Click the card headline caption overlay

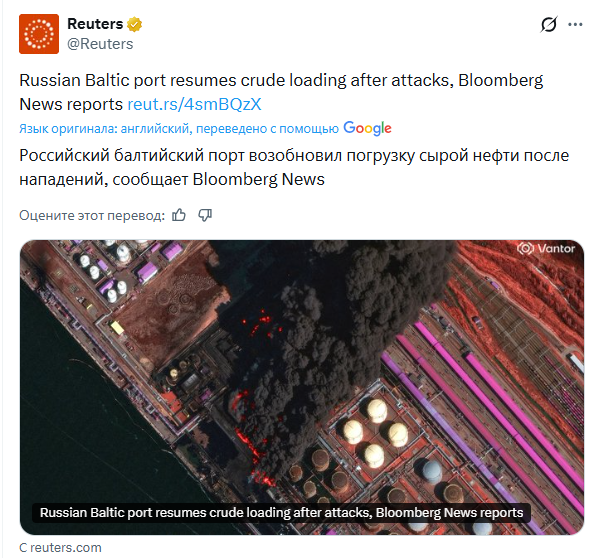[282, 513]
